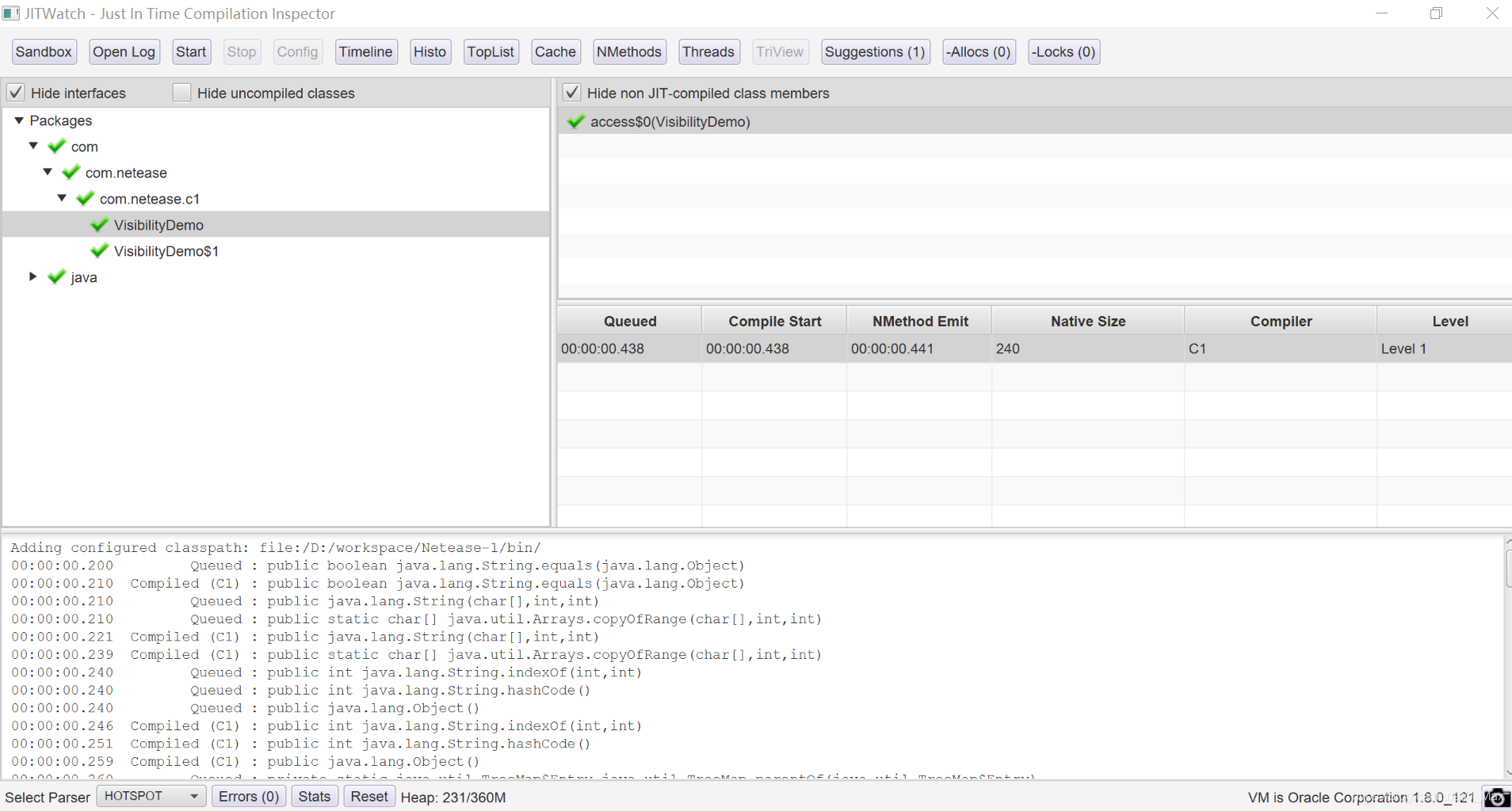Open the TopList window
The height and width of the screenshot is (811, 1512).
(x=491, y=52)
